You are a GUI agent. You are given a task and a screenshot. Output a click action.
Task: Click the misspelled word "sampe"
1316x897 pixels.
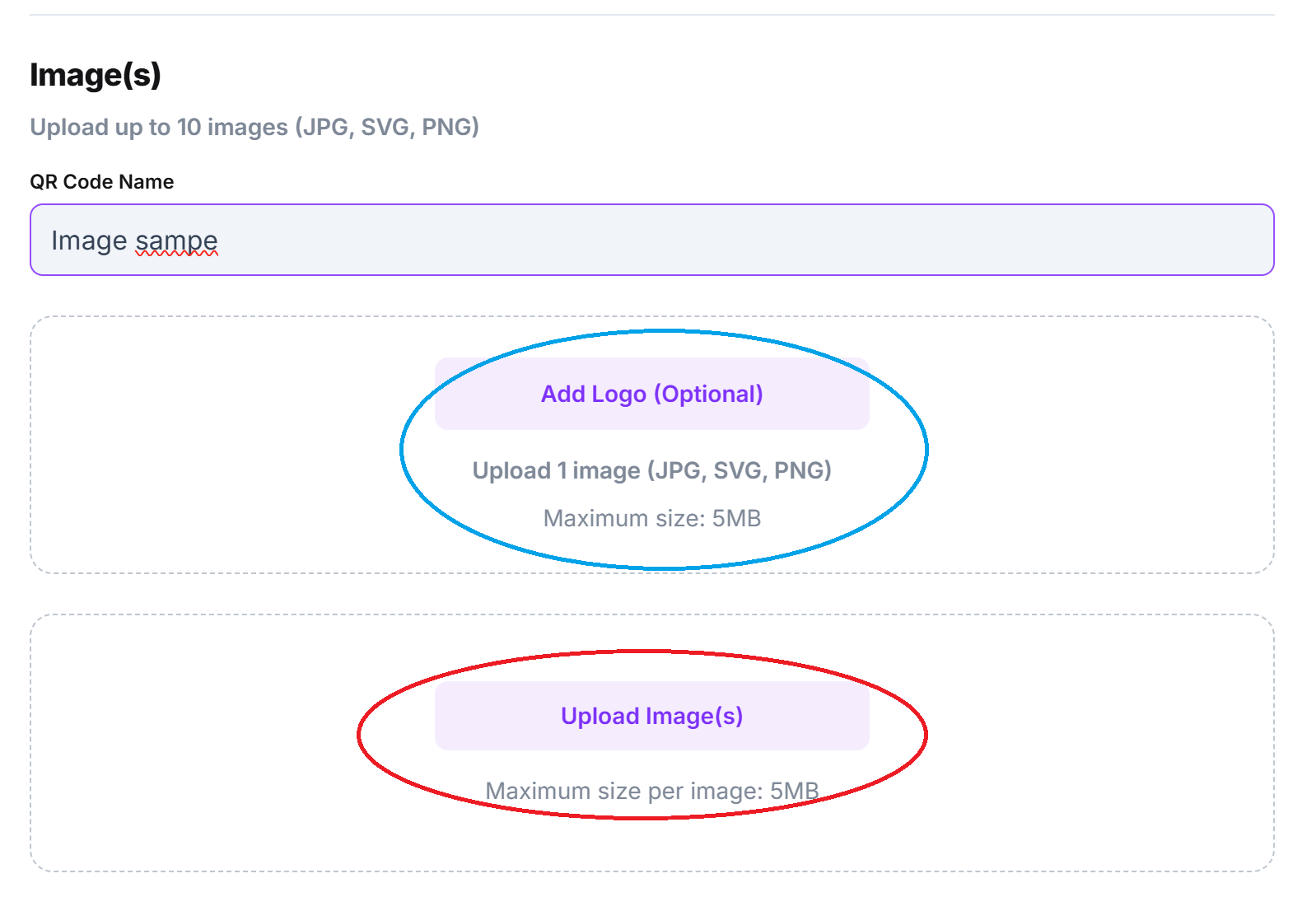point(176,241)
